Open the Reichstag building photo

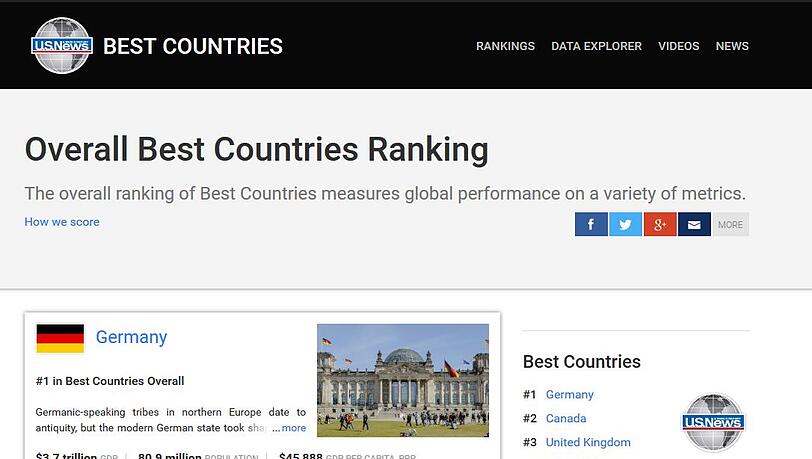click(403, 380)
